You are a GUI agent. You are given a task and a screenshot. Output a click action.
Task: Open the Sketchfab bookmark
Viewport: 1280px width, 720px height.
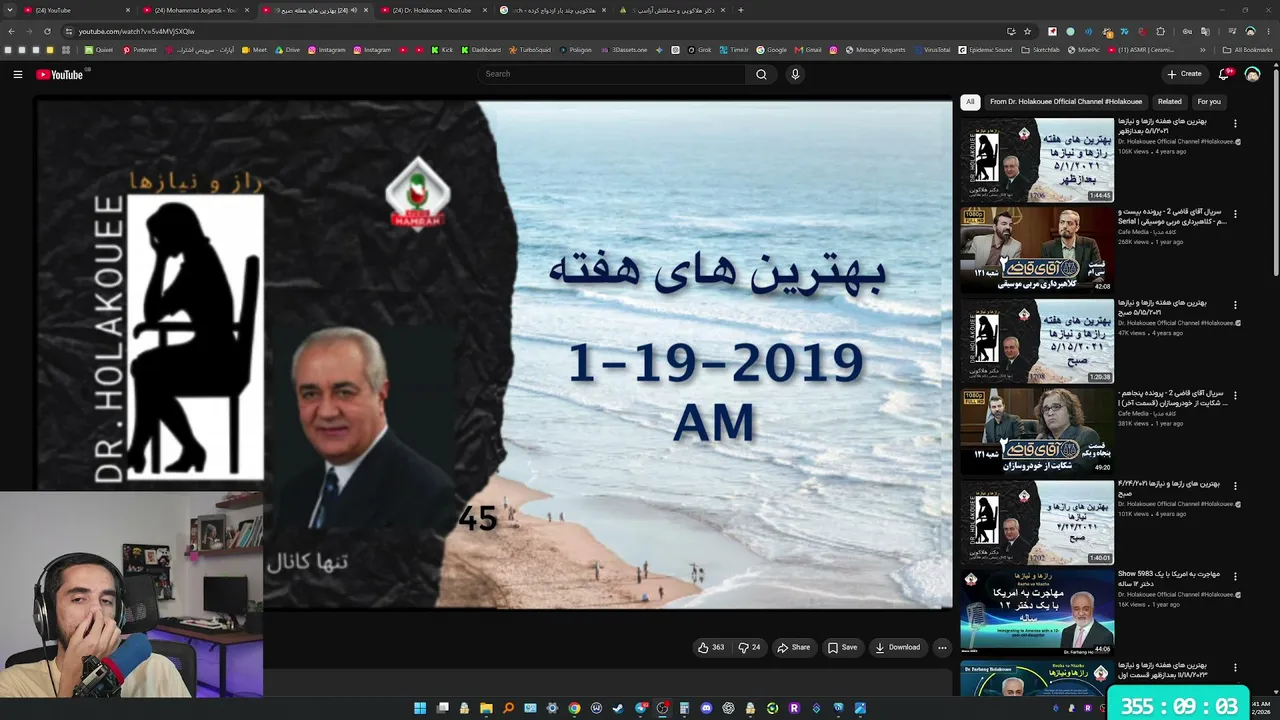pos(1040,49)
